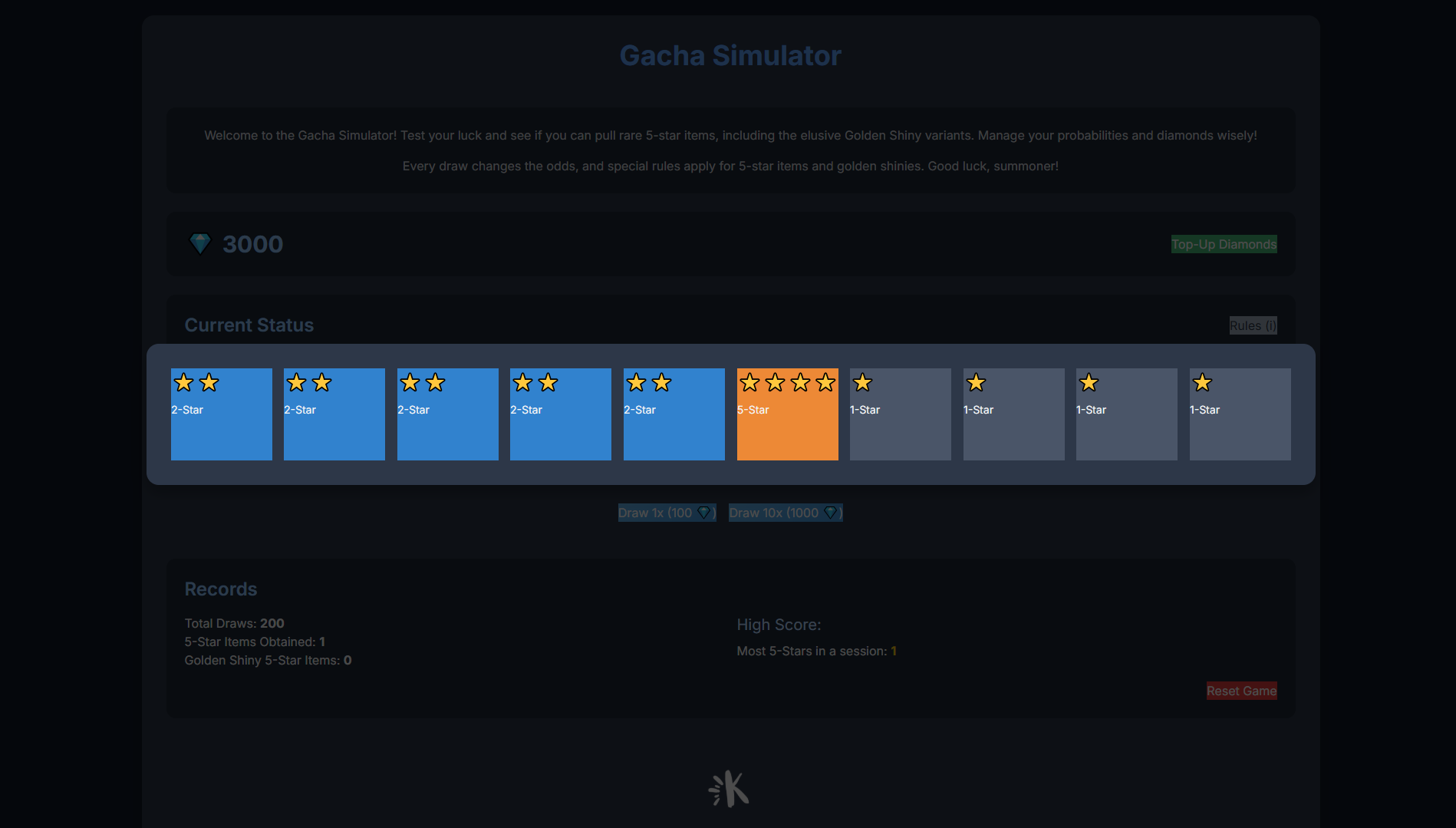Open the Rules info button

(1253, 325)
